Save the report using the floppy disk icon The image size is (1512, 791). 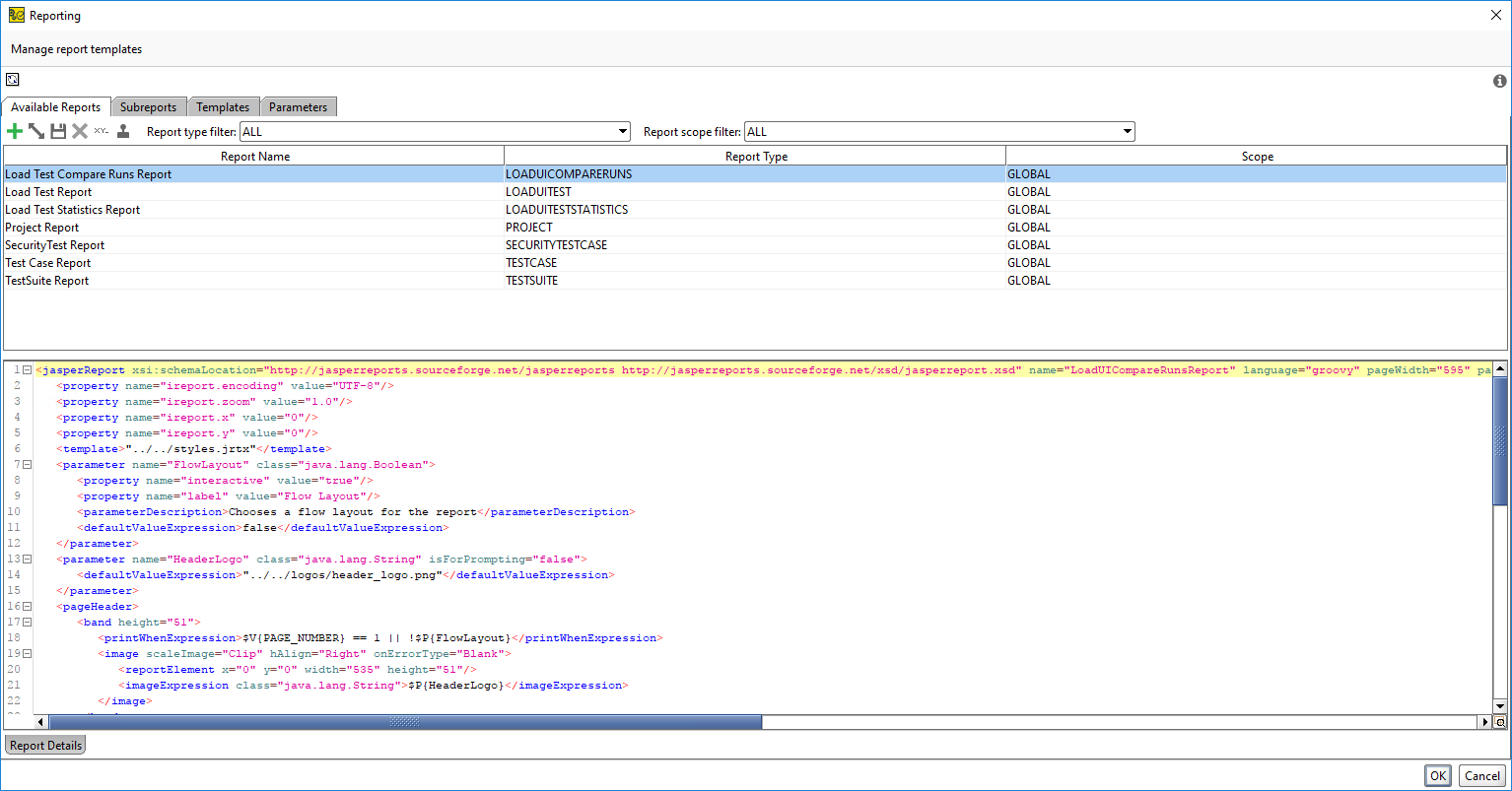point(58,130)
